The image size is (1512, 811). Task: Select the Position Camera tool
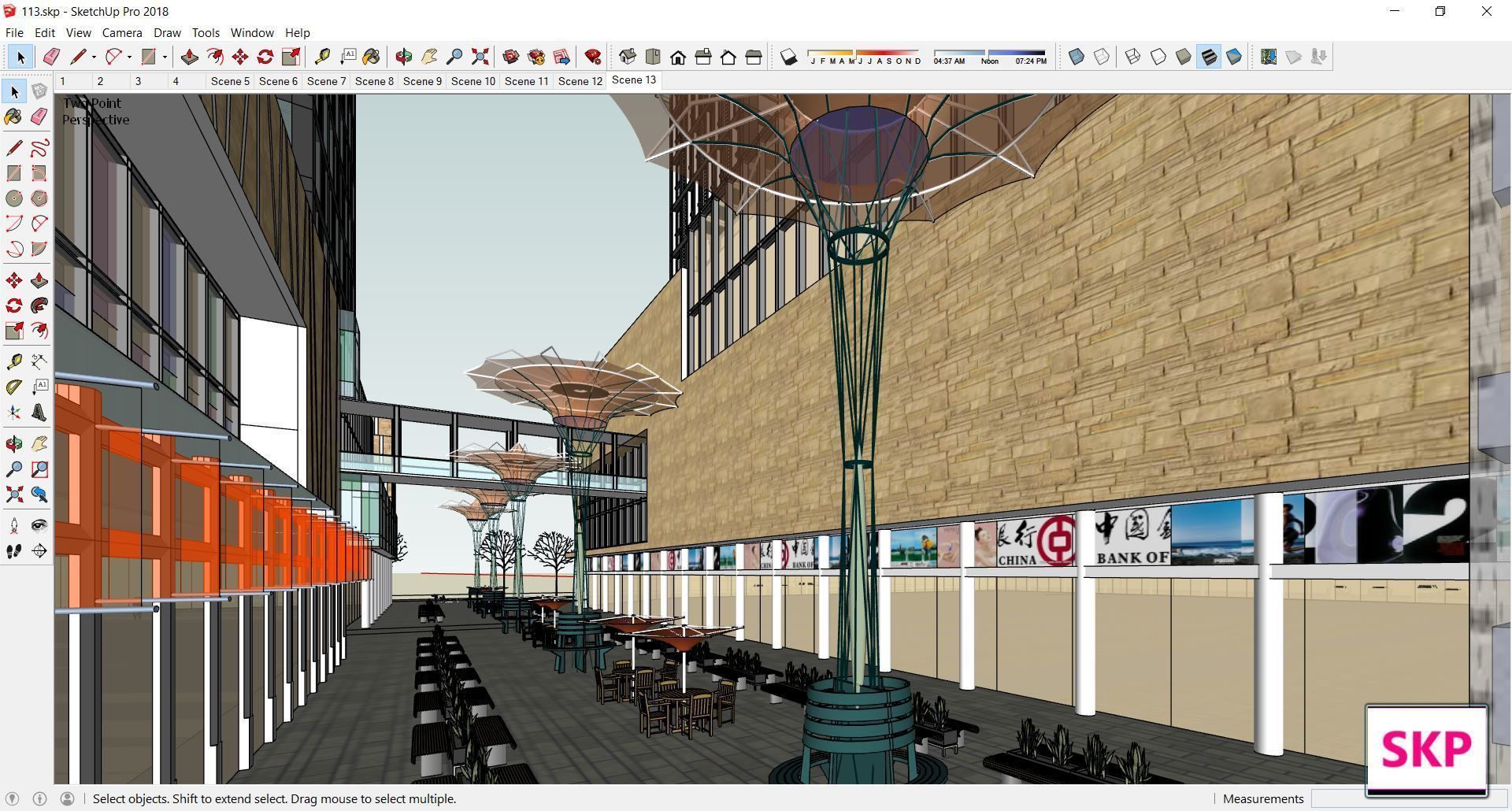coord(14,526)
